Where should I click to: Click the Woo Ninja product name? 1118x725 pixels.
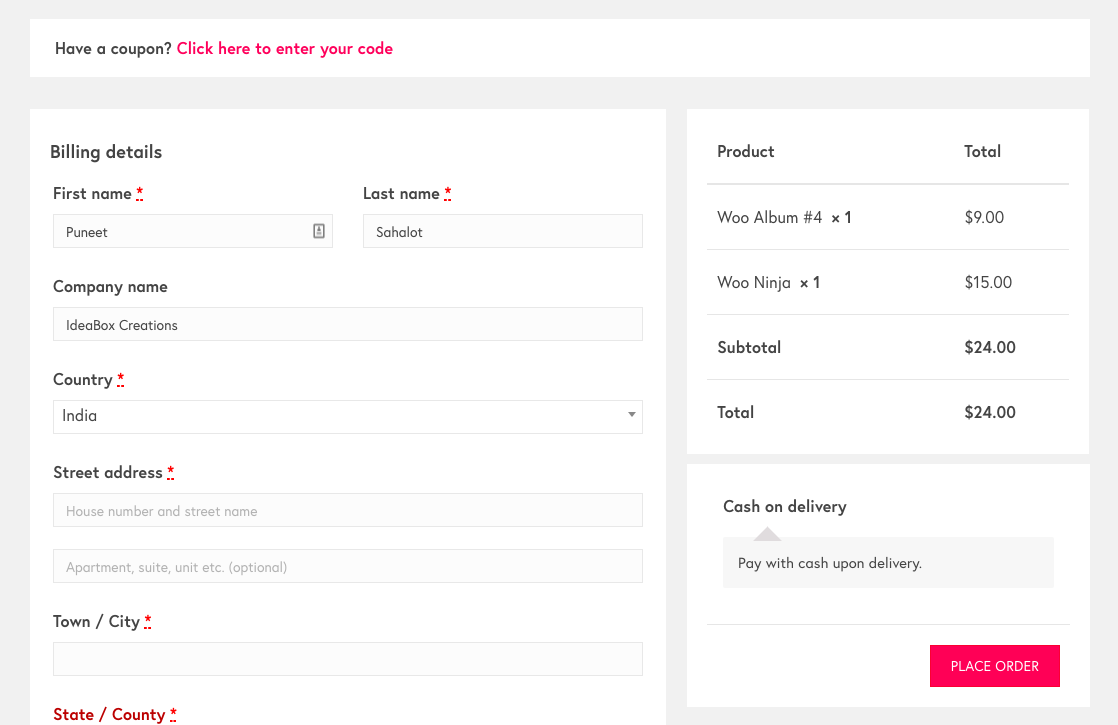tap(754, 282)
